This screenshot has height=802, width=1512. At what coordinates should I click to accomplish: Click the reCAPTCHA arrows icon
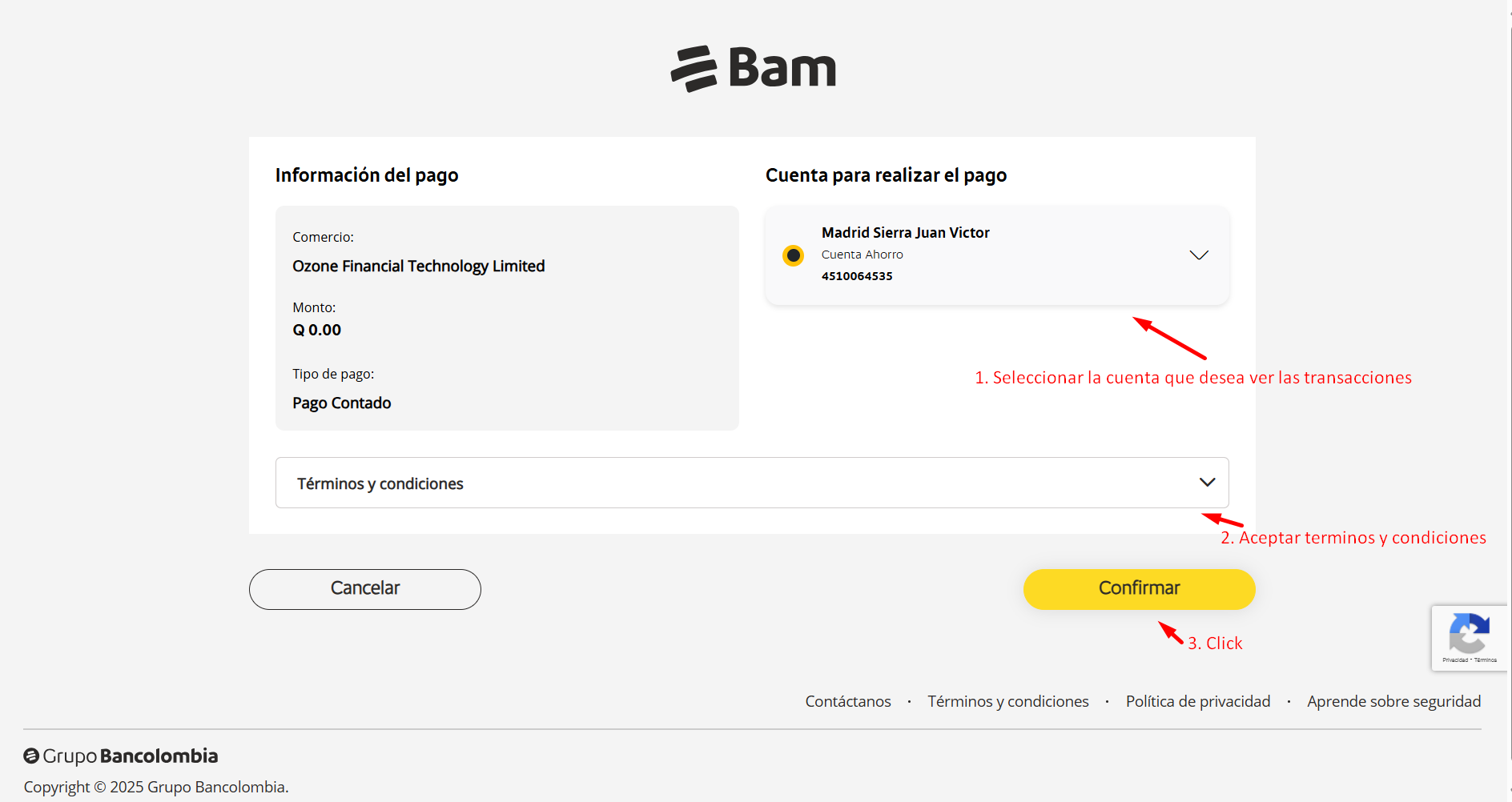click(x=1469, y=633)
